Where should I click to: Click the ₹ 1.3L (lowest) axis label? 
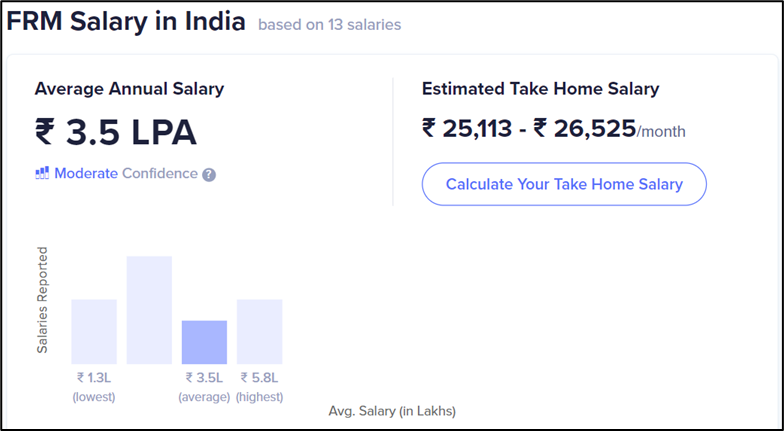tap(94, 387)
